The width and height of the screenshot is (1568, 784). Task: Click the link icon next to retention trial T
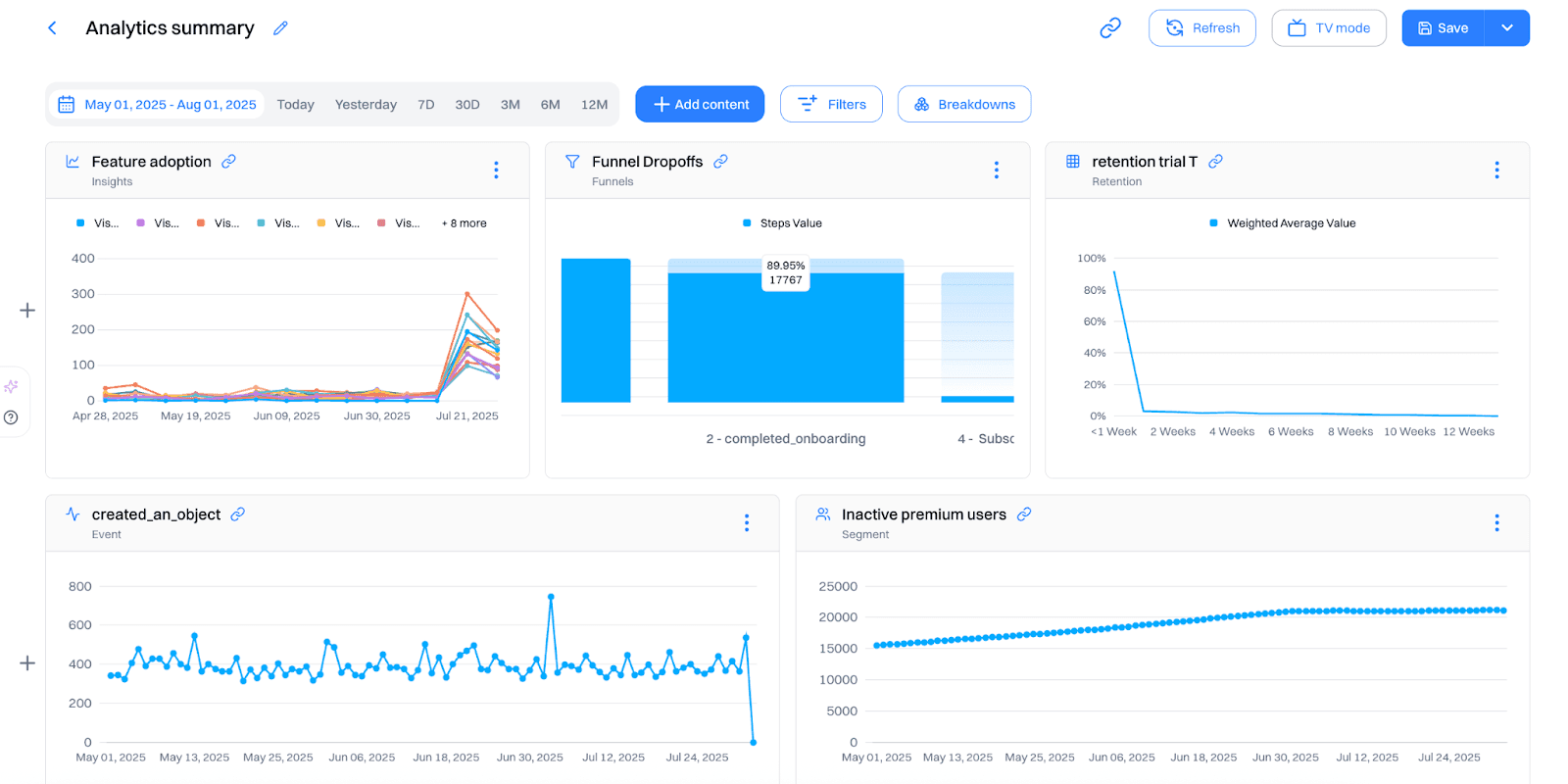[1215, 162]
